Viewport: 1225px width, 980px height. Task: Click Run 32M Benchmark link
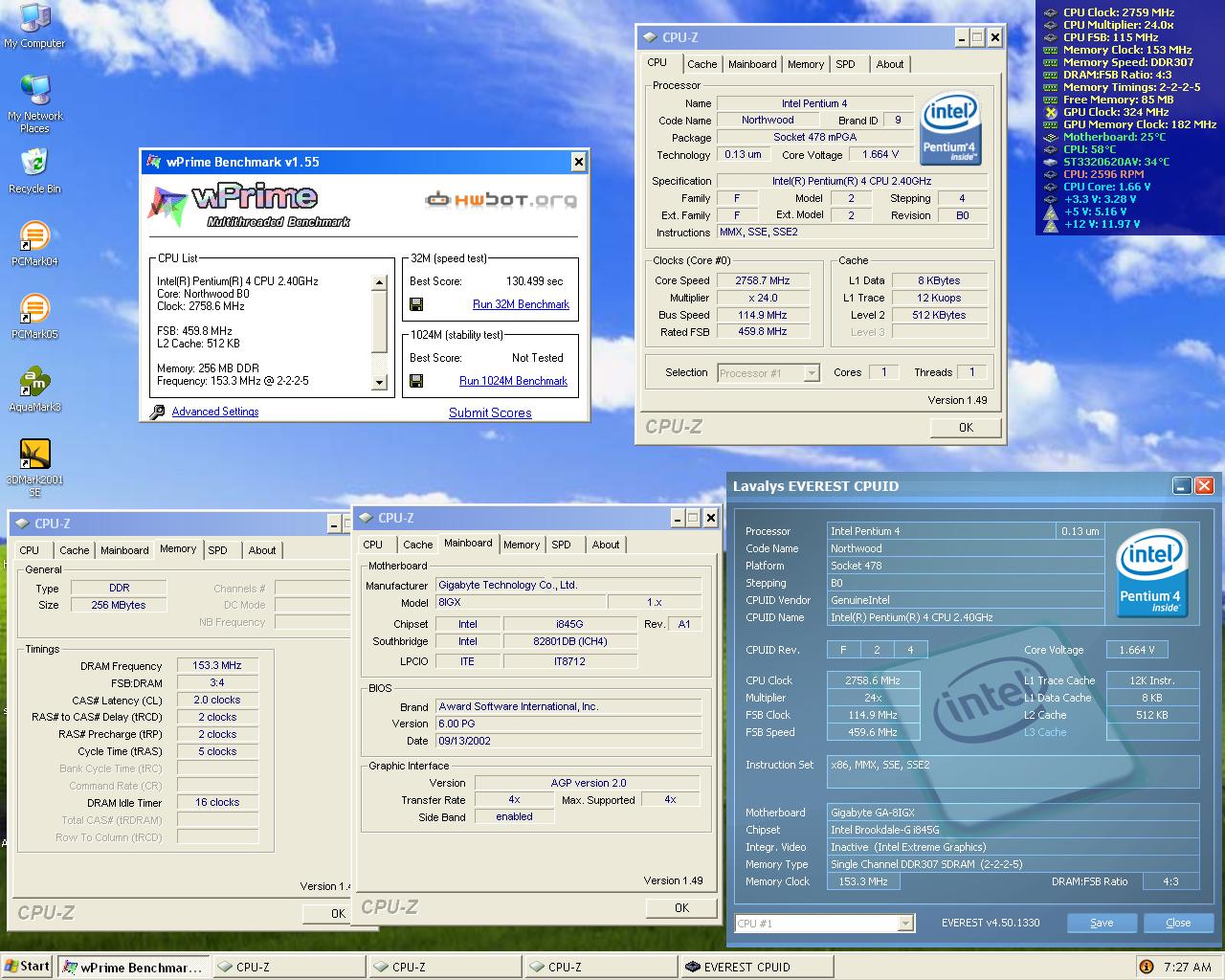click(x=521, y=304)
